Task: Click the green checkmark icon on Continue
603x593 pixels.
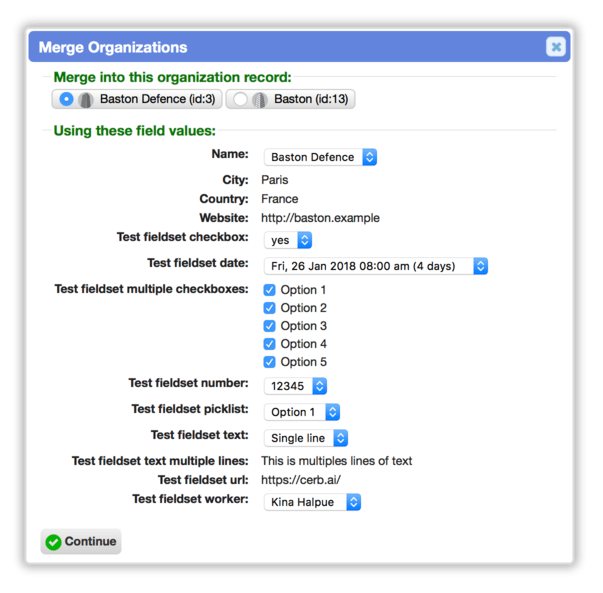Action: tap(53, 542)
